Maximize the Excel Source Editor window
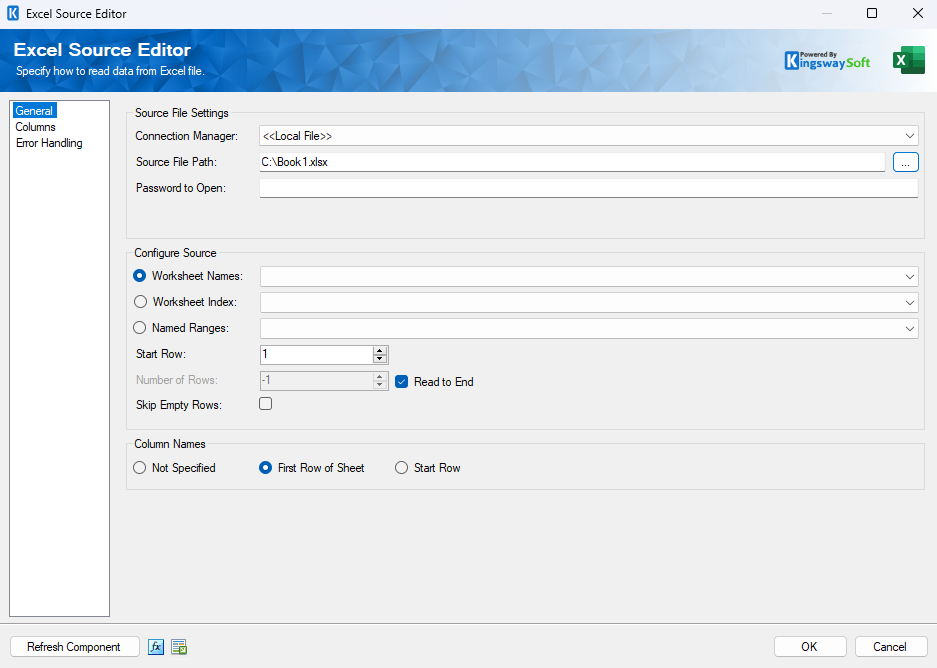 872,13
